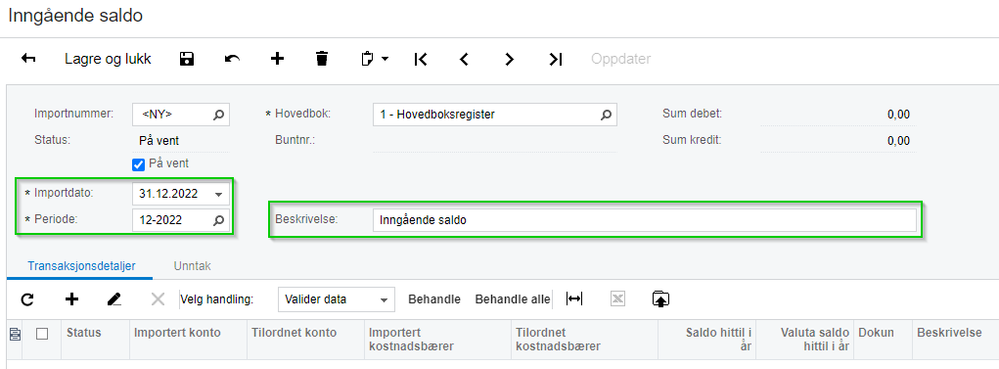999x369 pixels.
Task: Open the Importdato date dropdown
Action: [219, 194]
